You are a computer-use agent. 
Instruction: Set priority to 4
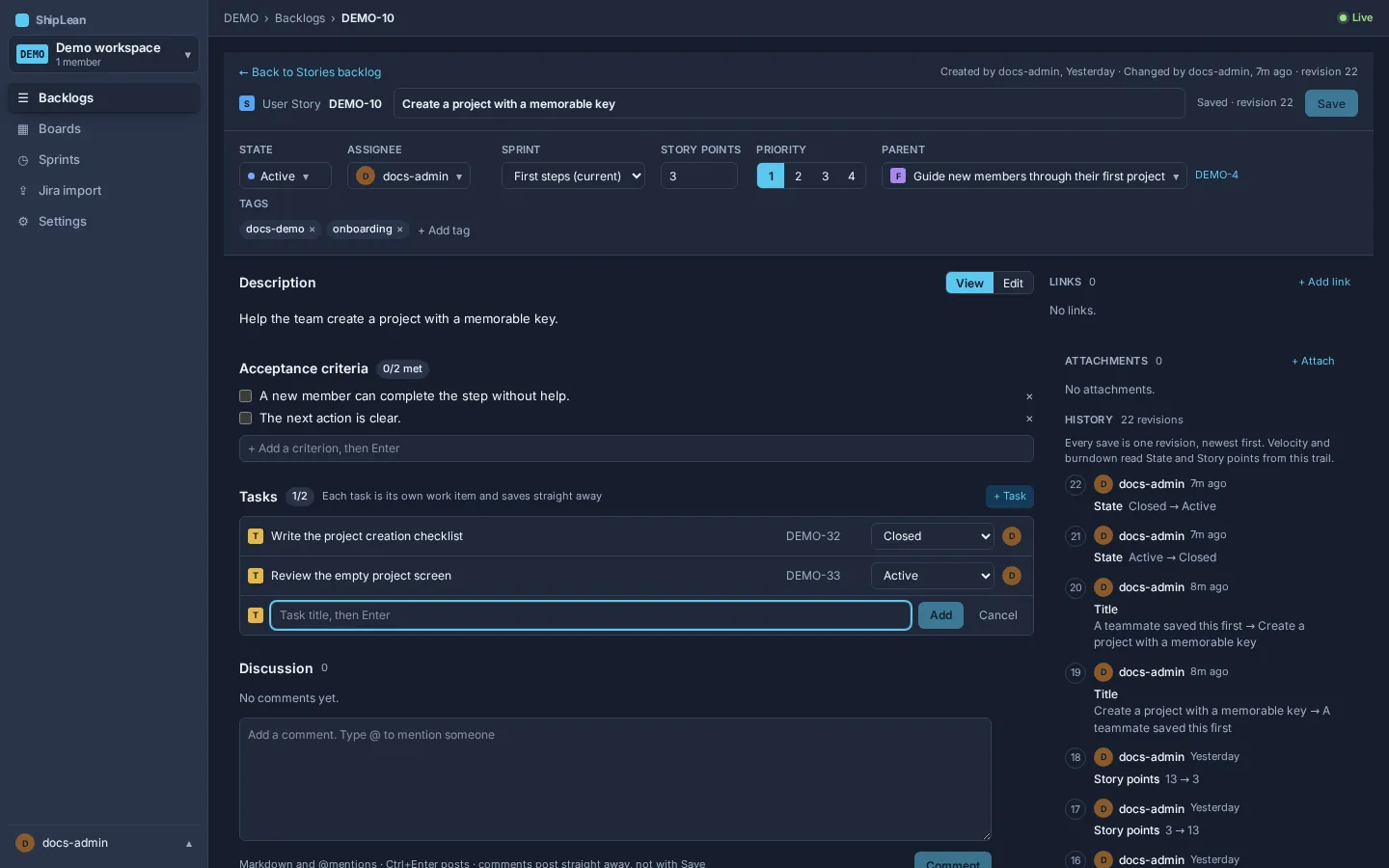(x=852, y=176)
